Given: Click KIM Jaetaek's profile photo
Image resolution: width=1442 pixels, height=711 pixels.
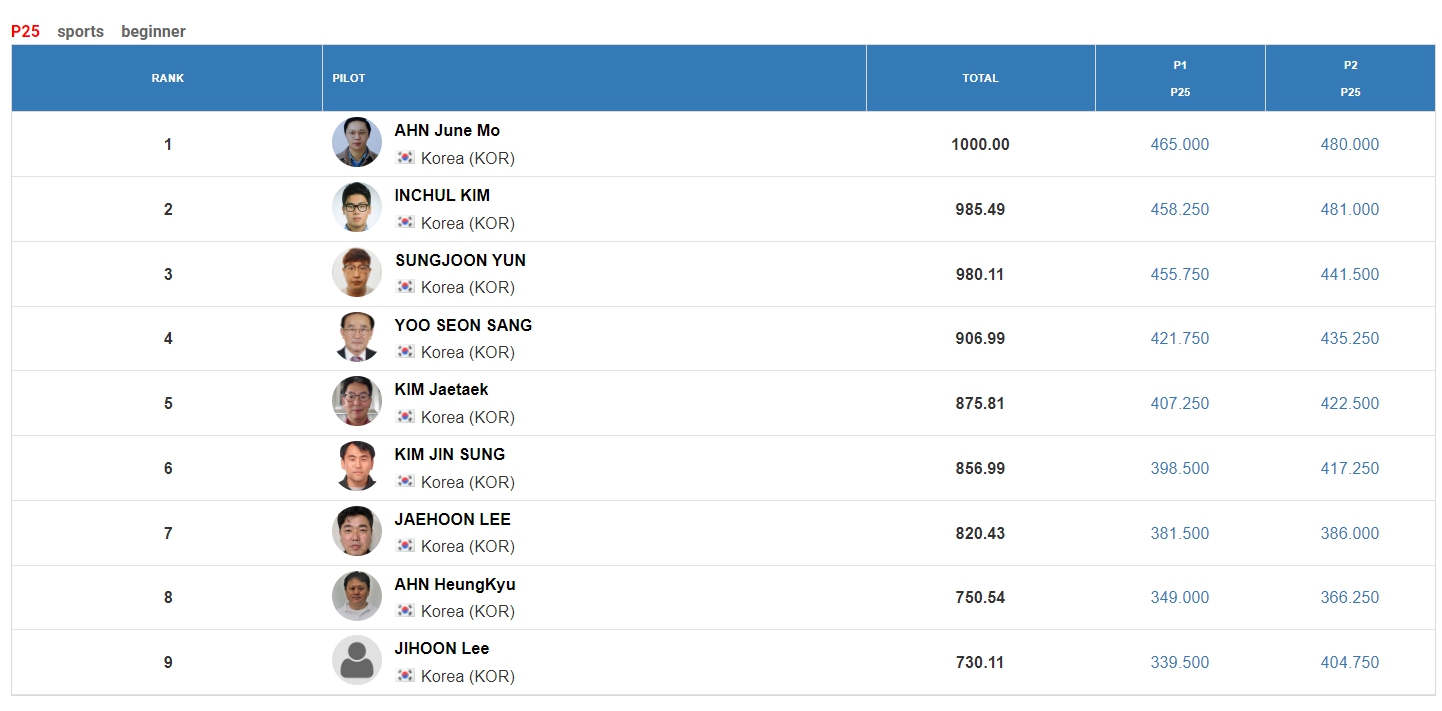Looking at the screenshot, I should click(357, 401).
